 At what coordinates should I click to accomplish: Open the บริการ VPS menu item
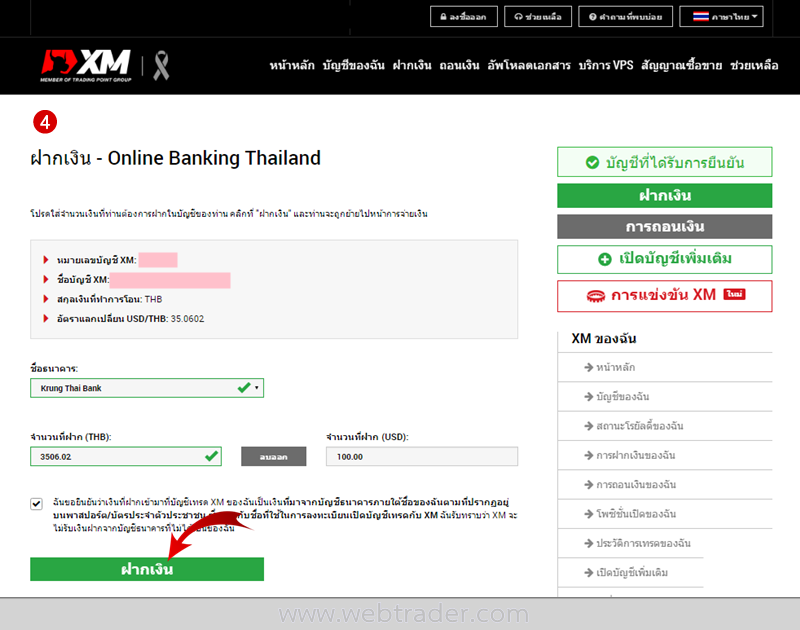click(x=606, y=66)
